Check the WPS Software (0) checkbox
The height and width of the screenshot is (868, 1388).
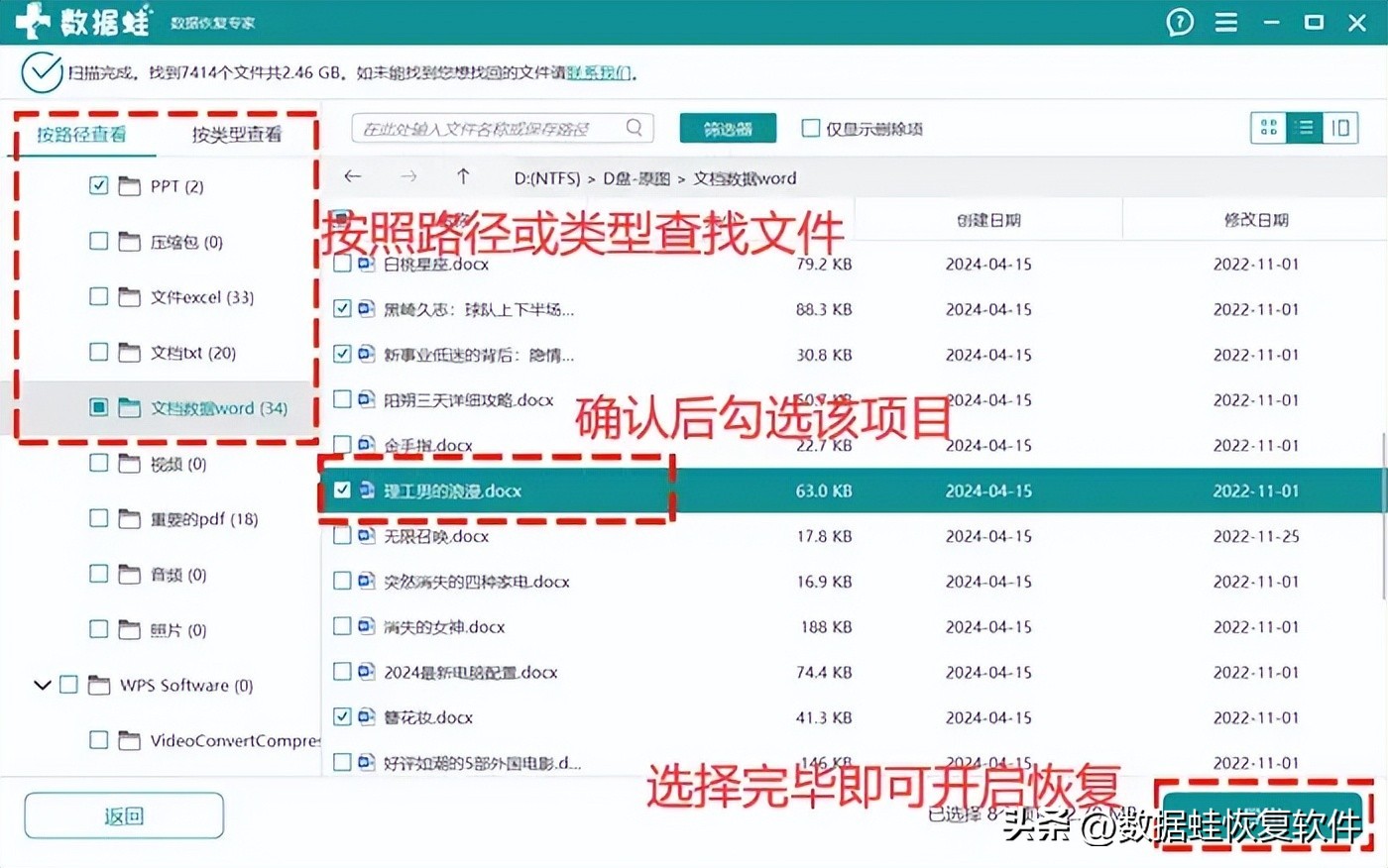(68, 685)
